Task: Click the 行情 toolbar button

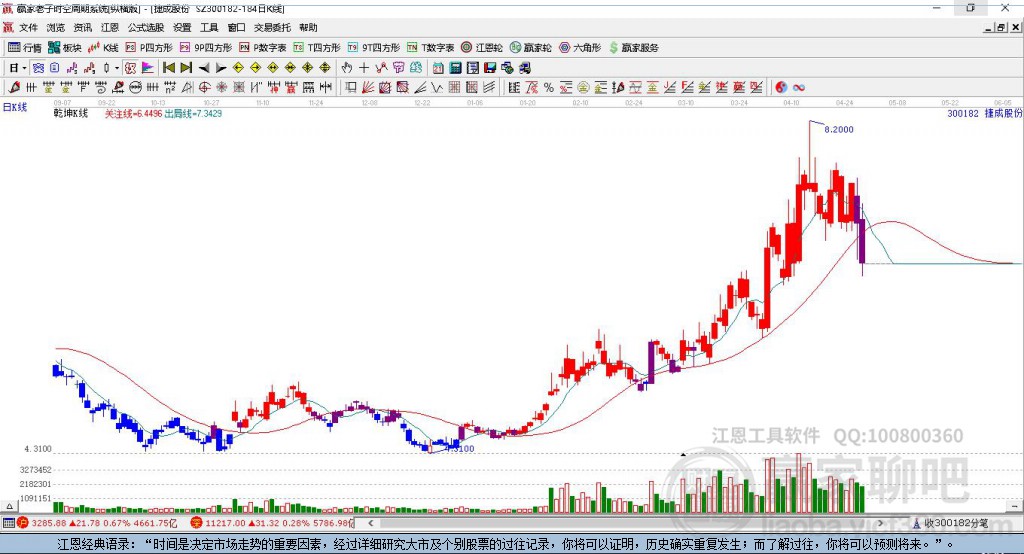Action: (x=25, y=48)
